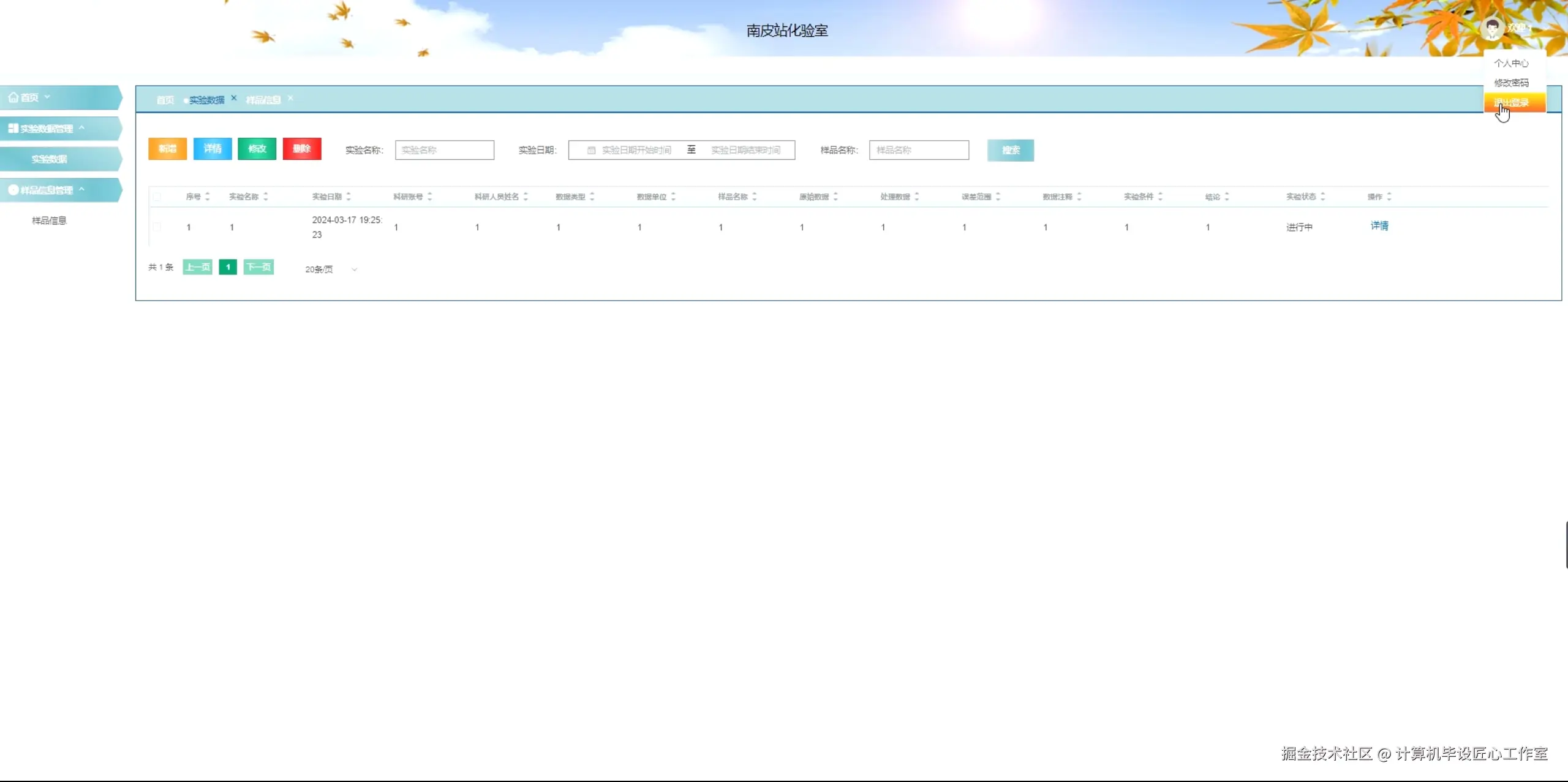Open the 20条/页 page size dropdown
Image resolution: width=1568 pixels, height=782 pixels.
tap(331, 269)
